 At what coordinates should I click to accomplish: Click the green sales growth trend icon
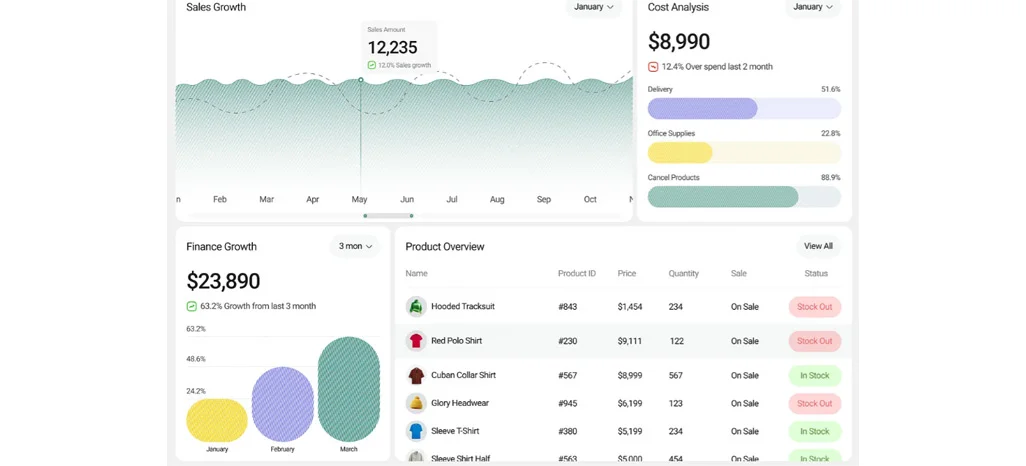[372, 65]
